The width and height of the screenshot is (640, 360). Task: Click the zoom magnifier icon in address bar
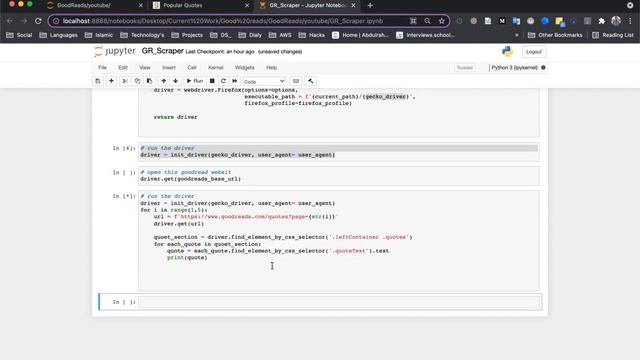(x=427, y=21)
